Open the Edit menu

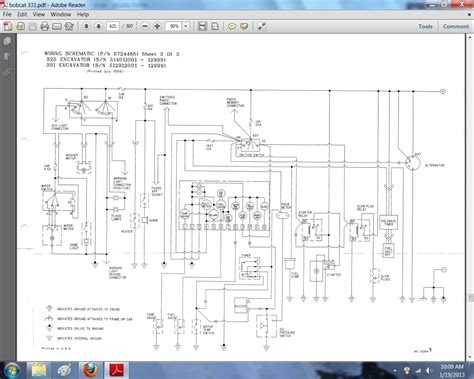22,14
